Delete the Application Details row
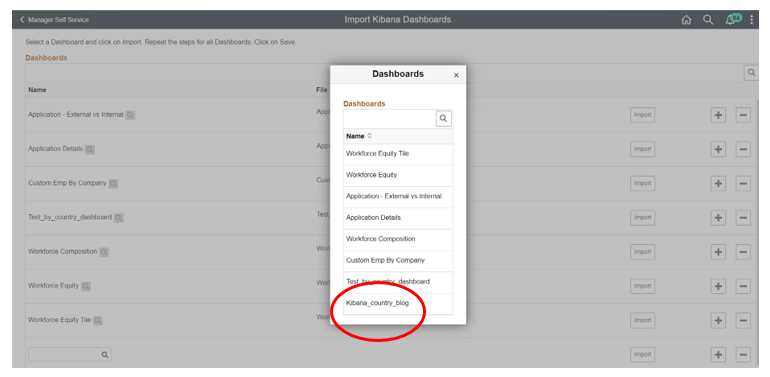Screen dimensions: 770x377 click(x=743, y=149)
